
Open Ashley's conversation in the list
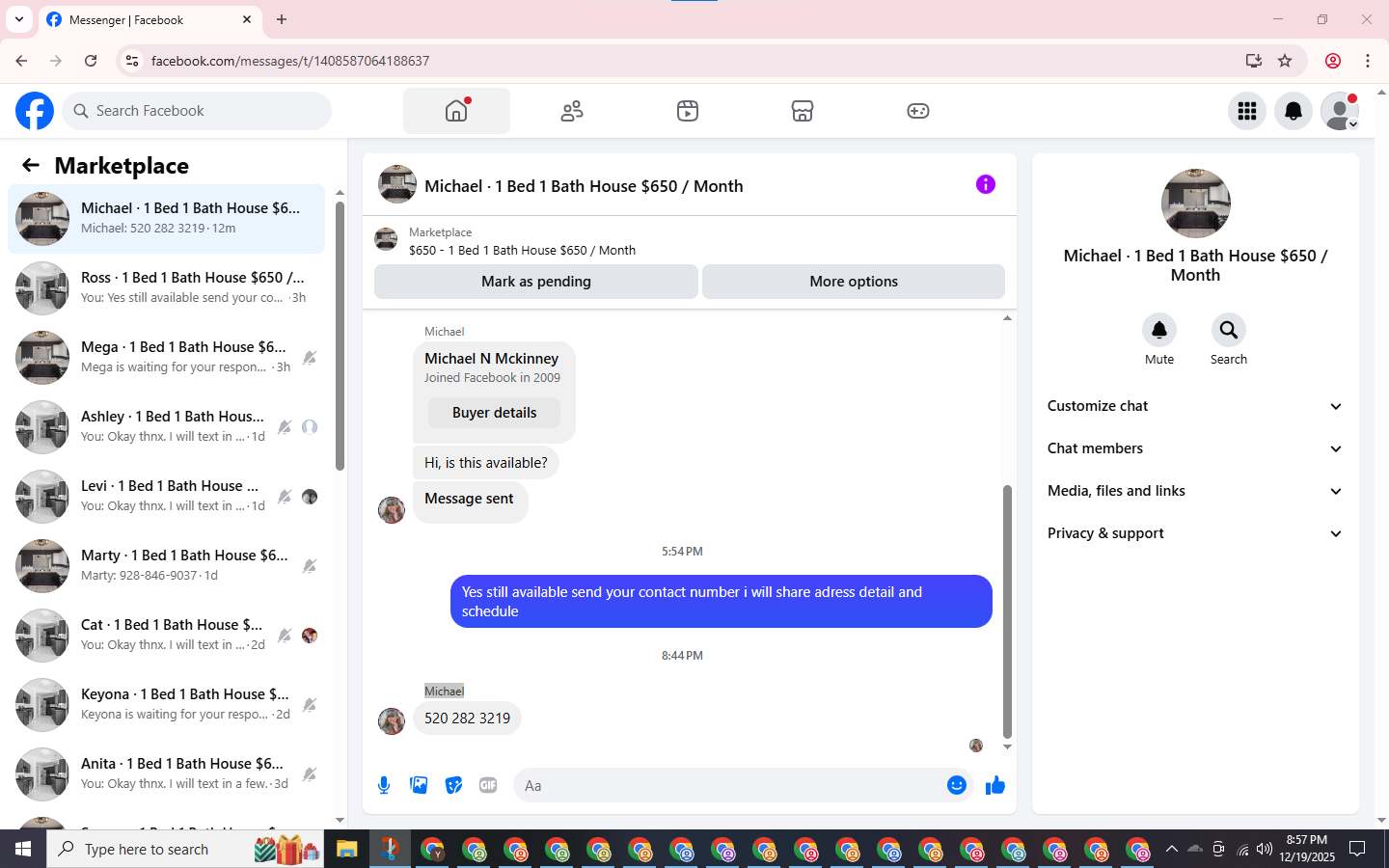click(166, 427)
